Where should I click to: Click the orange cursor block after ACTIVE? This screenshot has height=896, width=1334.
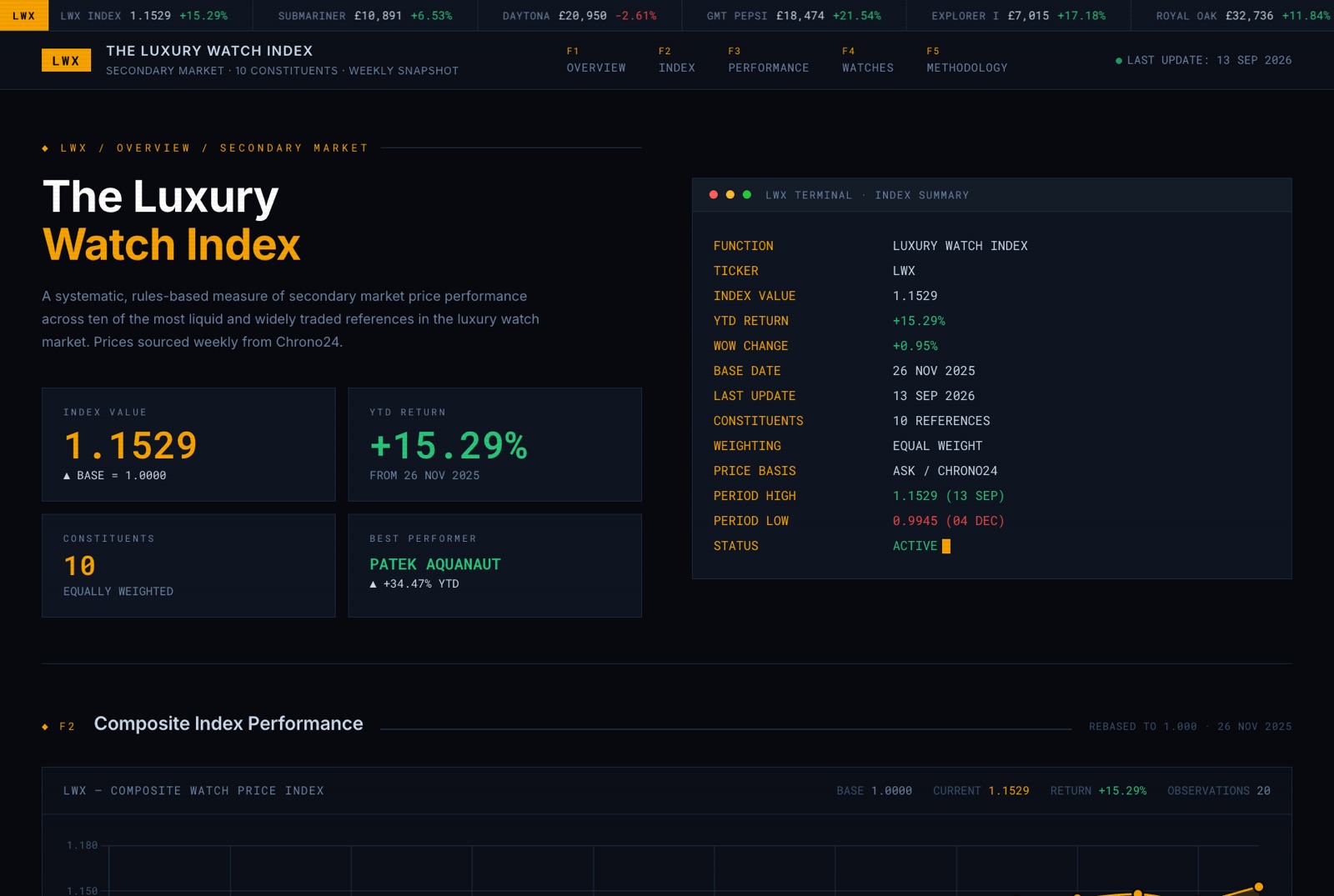click(946, 546)
